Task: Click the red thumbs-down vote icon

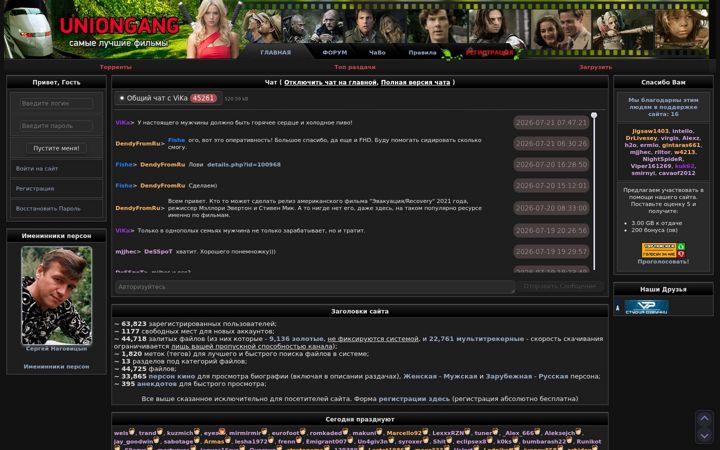Action: pyautogui.click(x=681, y=254)
